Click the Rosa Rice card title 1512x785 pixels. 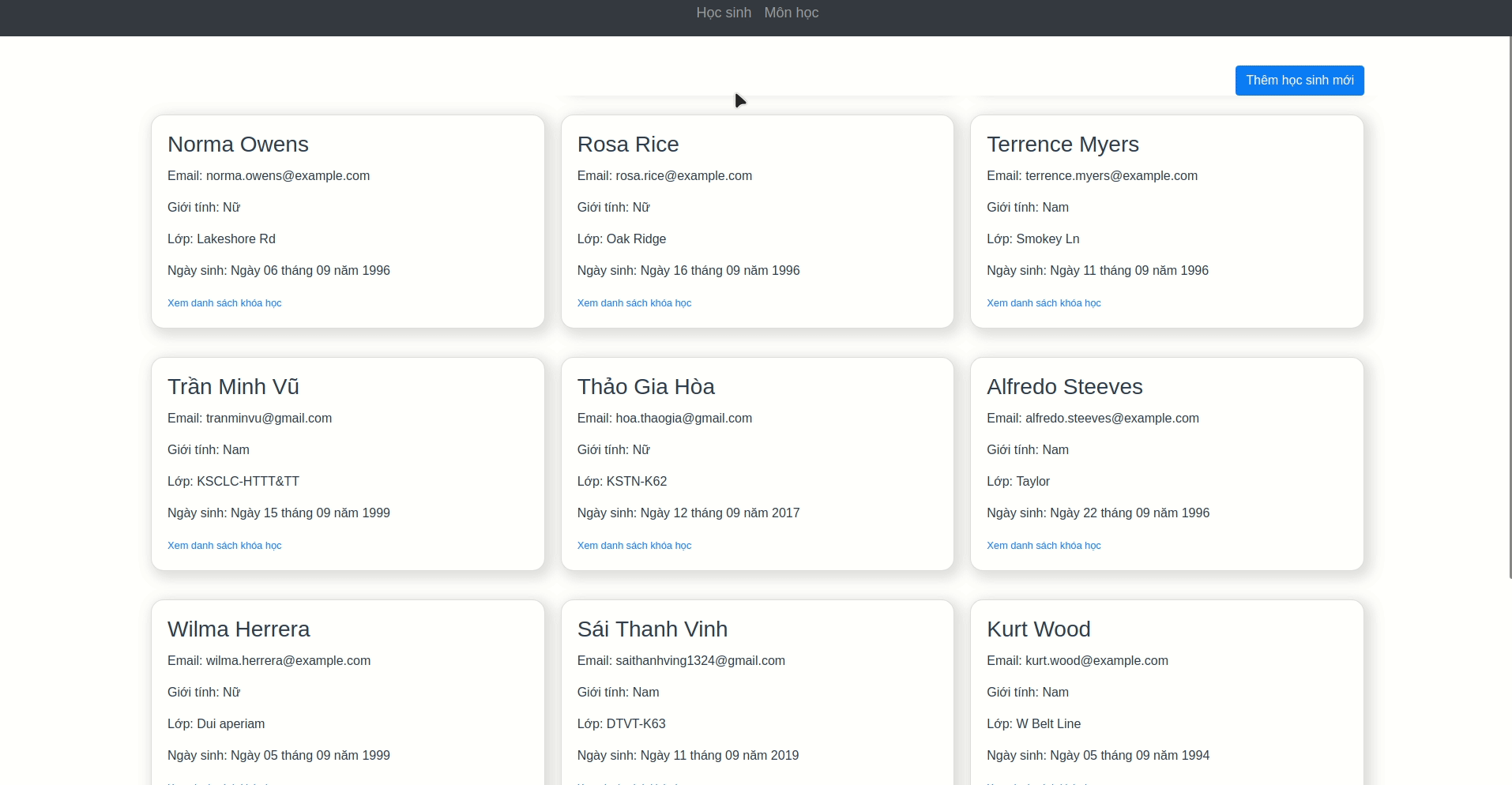pyautogui.click(x=628, y=145)
